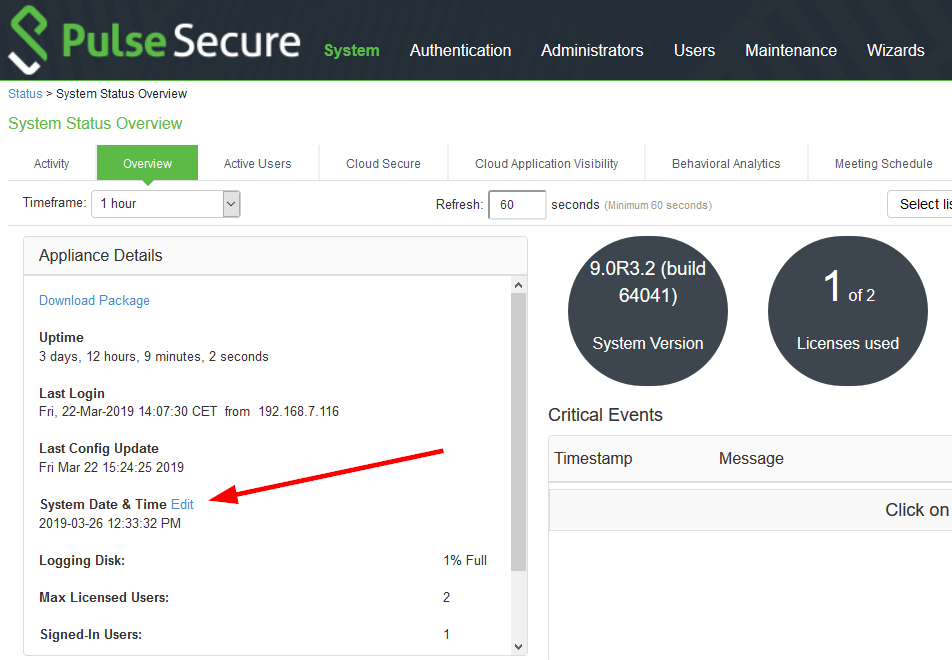Image resolution: width=952 pixels, height=660 pixels.
Task: Open the Wizards menu
Action: coord(896,50)
